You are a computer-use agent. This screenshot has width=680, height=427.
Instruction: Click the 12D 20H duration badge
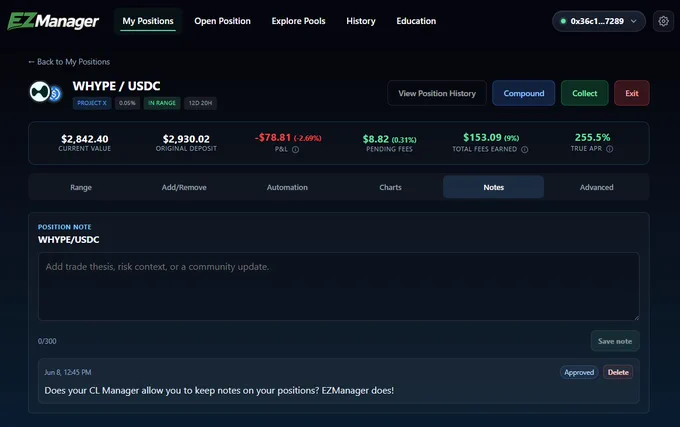[x=200, y=103]
